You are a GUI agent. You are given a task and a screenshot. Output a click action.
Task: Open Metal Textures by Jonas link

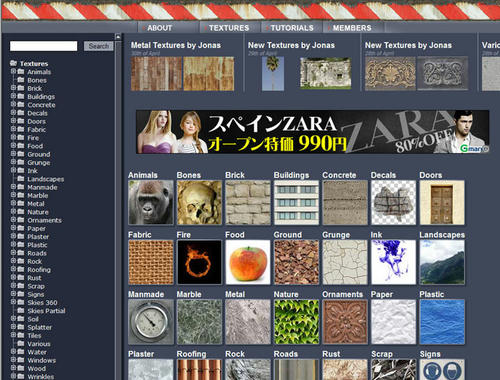click(x=176, y=45)
